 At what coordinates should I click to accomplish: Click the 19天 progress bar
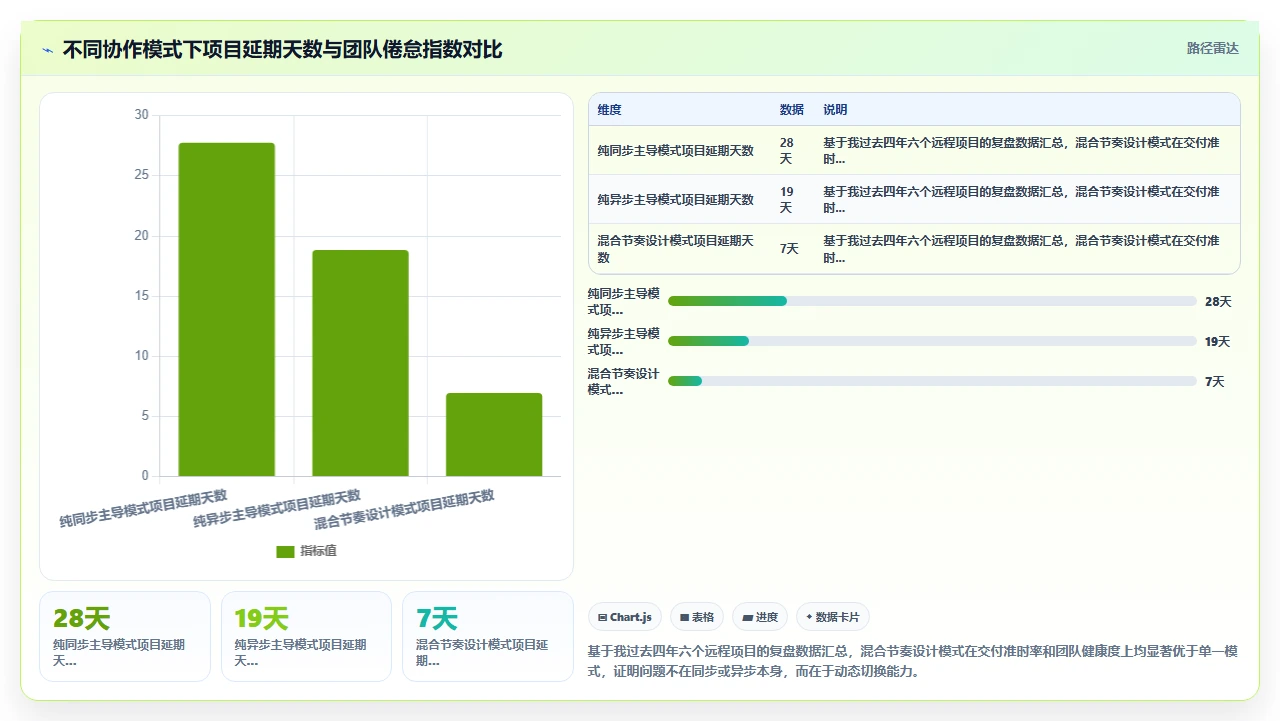pos(932,341)
